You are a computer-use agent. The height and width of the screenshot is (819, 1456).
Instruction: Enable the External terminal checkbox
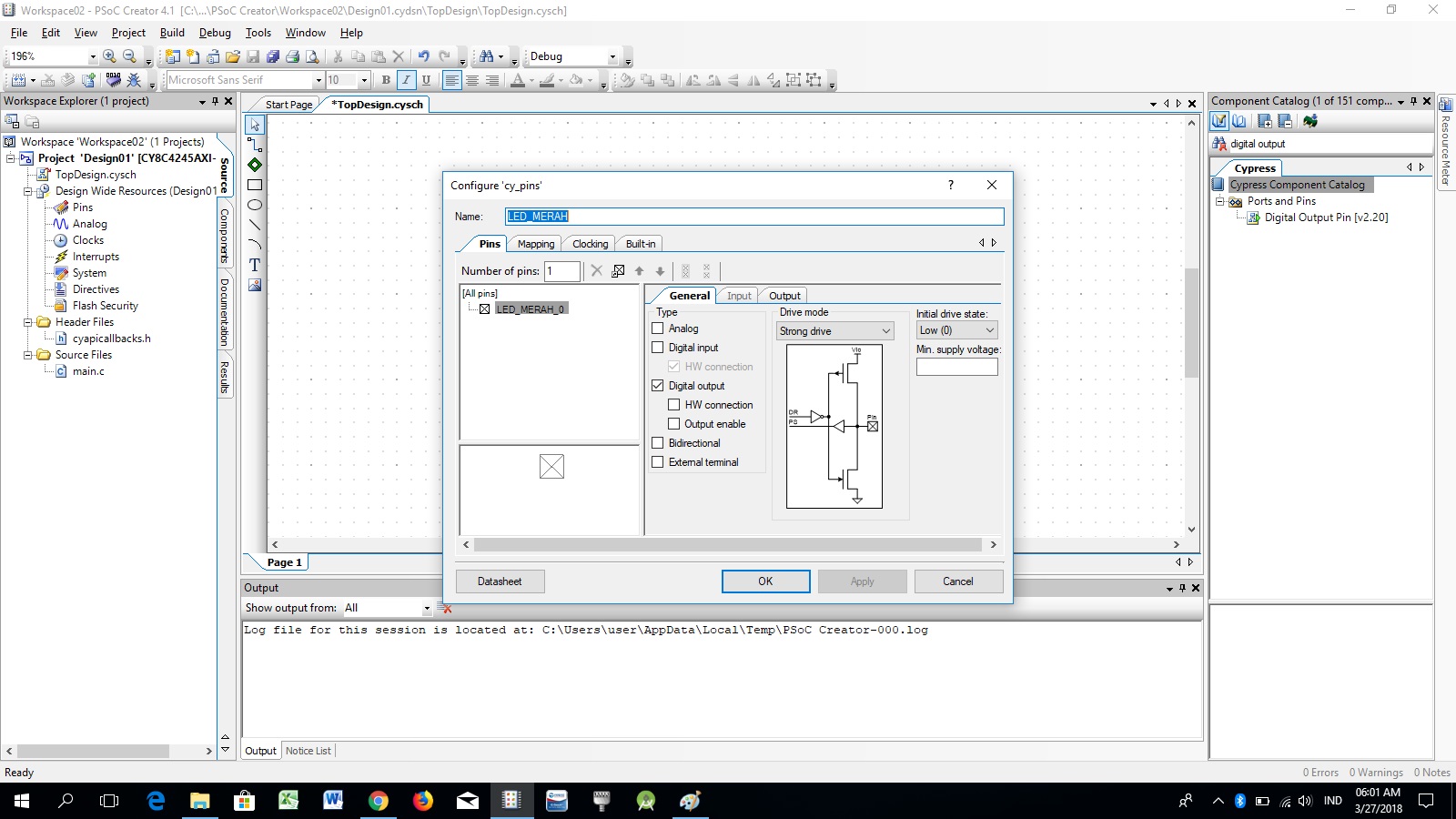pos(658,462)
